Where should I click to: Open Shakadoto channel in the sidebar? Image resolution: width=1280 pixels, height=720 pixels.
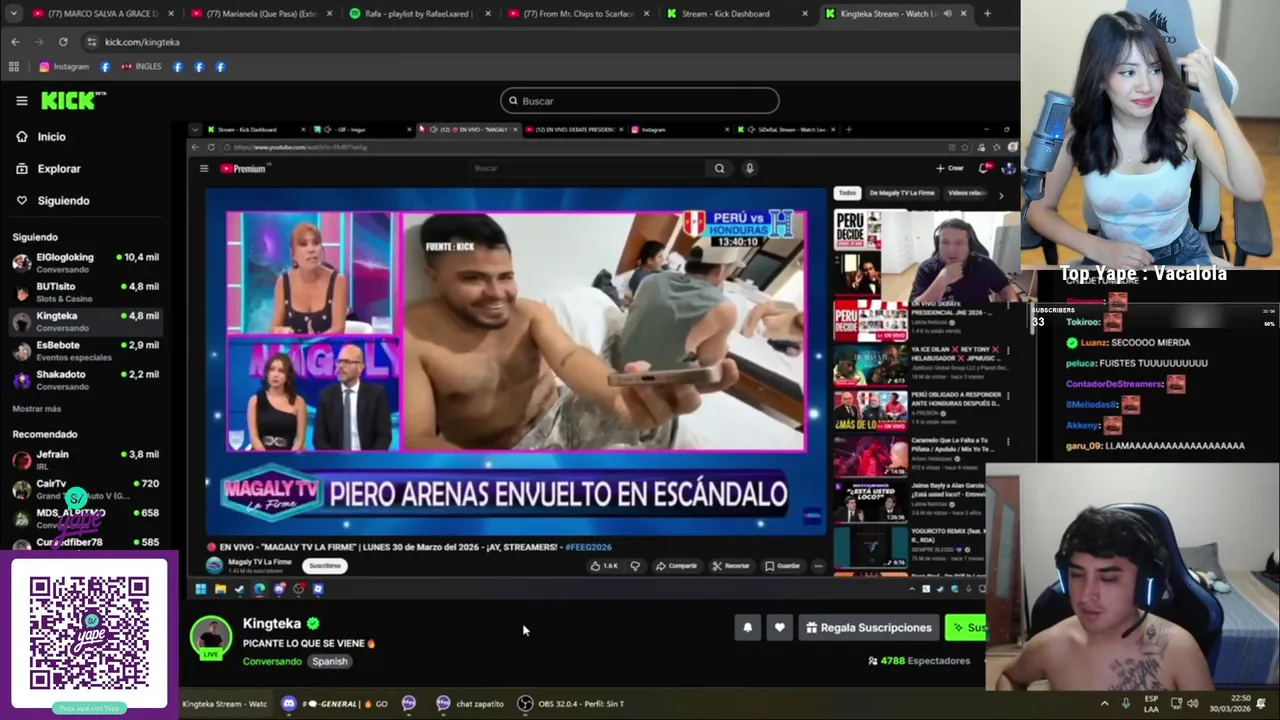(85, 380)
